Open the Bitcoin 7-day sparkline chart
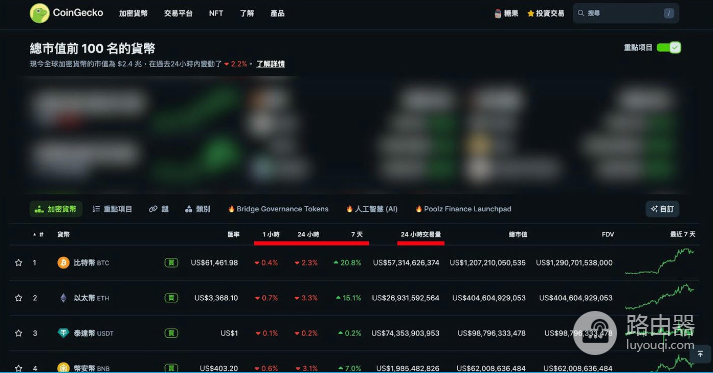Screen dimensions: 713x373 click(660, 262)
